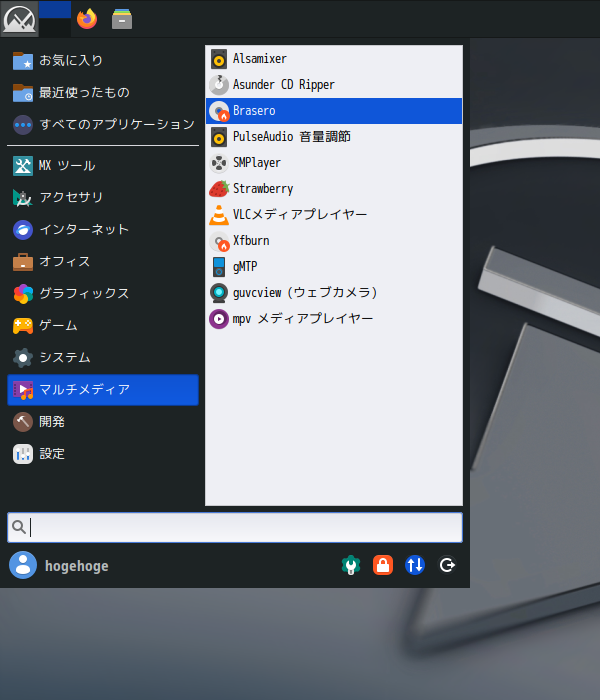Launch Firefox from the top panel

(87, 19)
